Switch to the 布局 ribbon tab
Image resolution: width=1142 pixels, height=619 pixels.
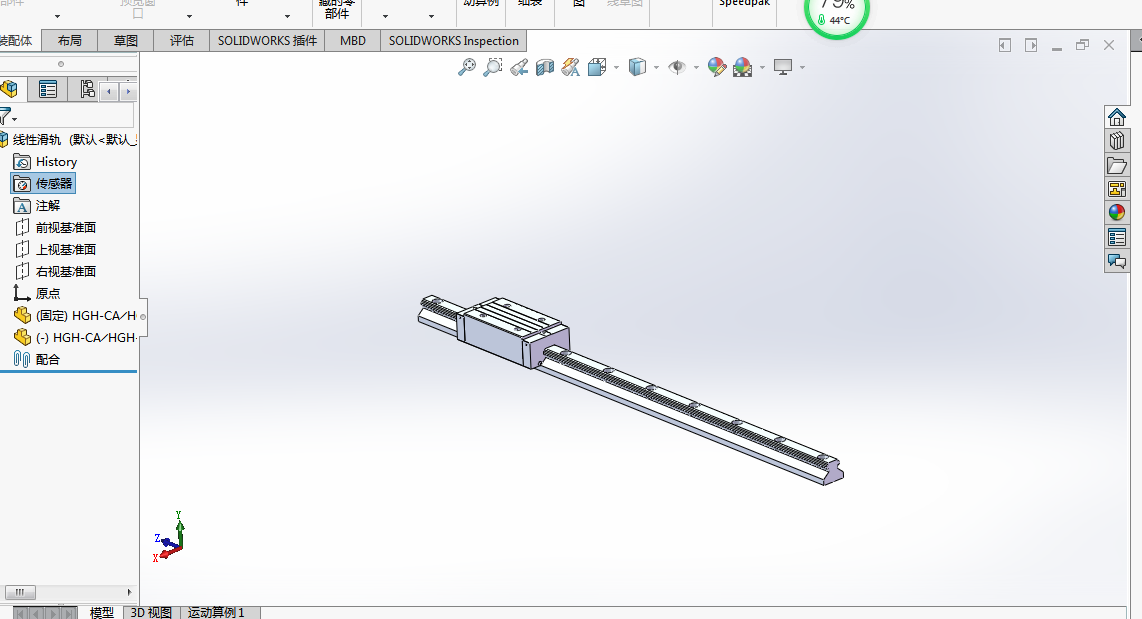point(69,41)
